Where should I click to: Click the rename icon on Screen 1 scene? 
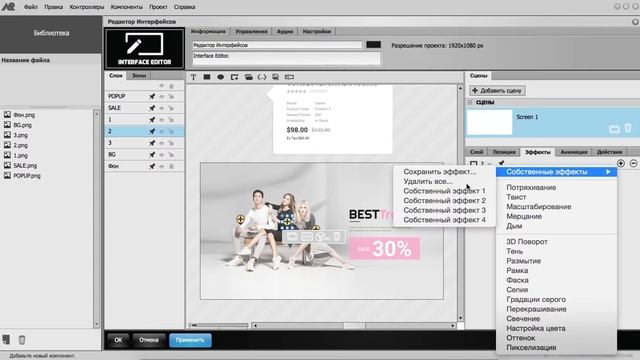tap(614, 129)
